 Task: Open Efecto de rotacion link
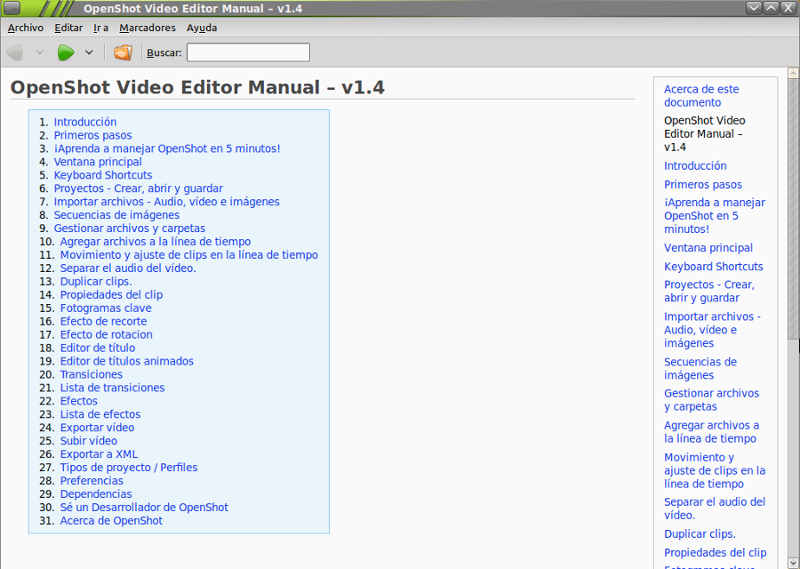pos(106,334)
